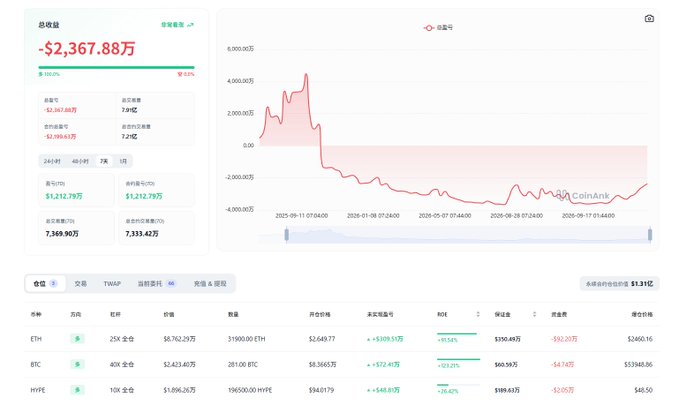This screenshot has height=413, width=679.
Task: Click the $189.63万 margin value
Action: [x=507, y=390]
